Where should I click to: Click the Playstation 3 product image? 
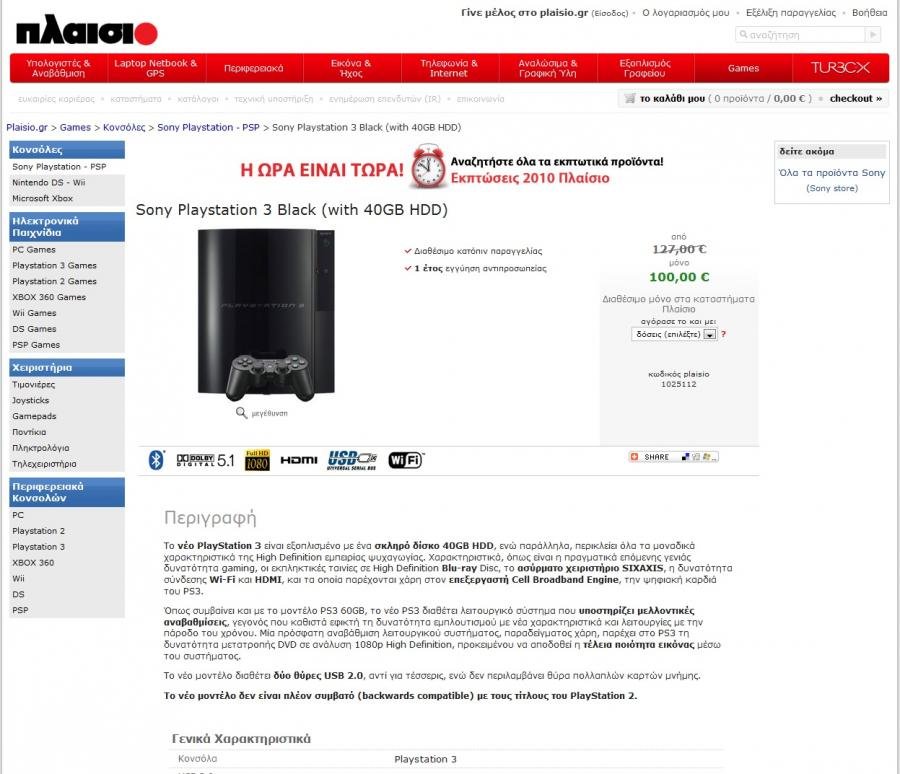[266, 314]
